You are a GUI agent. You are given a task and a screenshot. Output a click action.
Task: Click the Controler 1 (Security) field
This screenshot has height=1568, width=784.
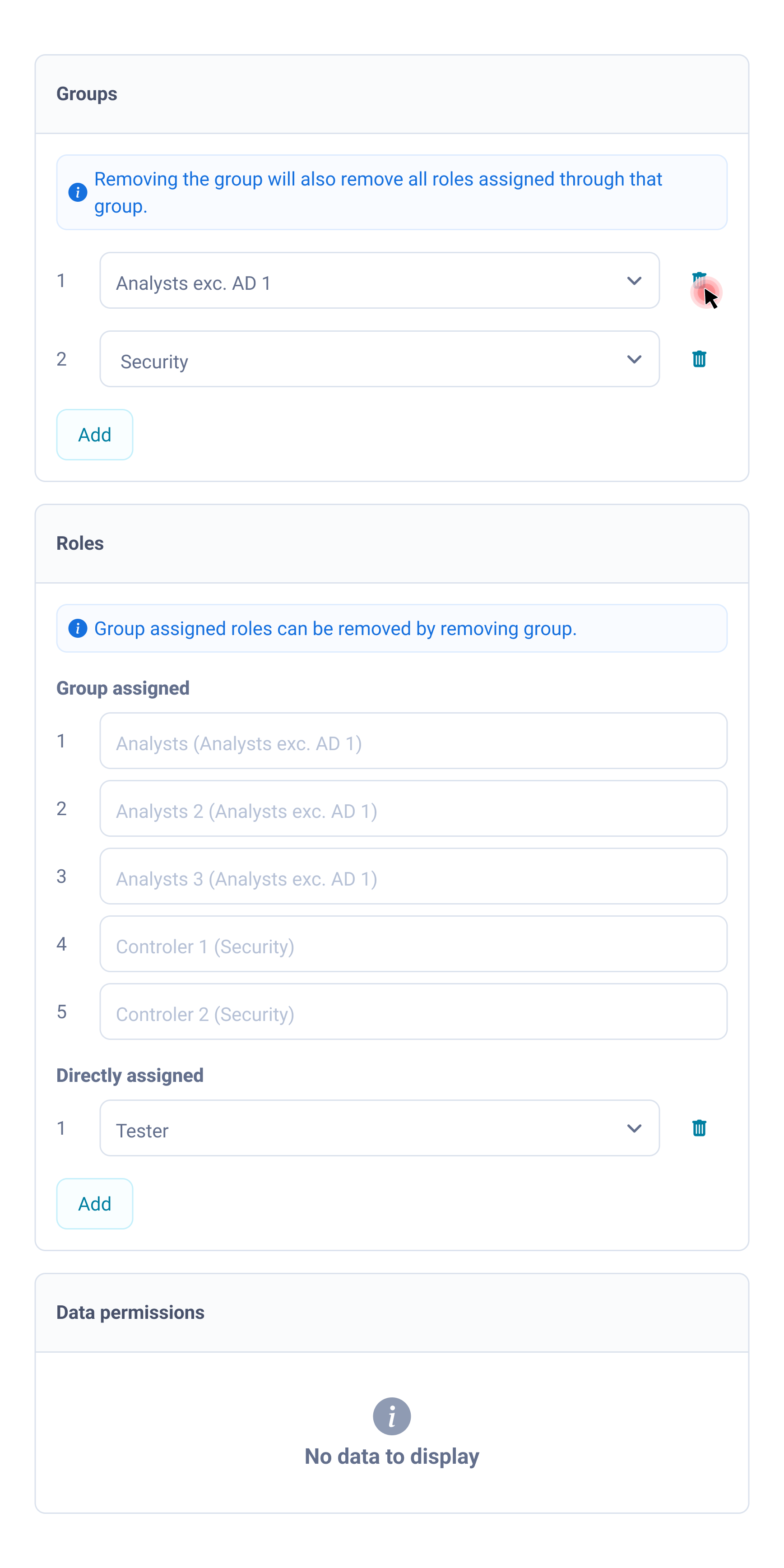pyautogui.click(x=413, y=944)
